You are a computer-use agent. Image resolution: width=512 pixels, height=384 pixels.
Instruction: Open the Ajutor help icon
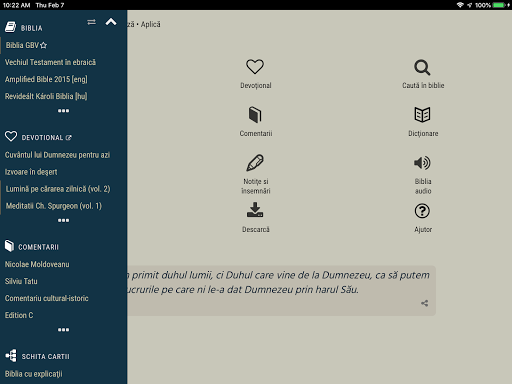point(422,211)
